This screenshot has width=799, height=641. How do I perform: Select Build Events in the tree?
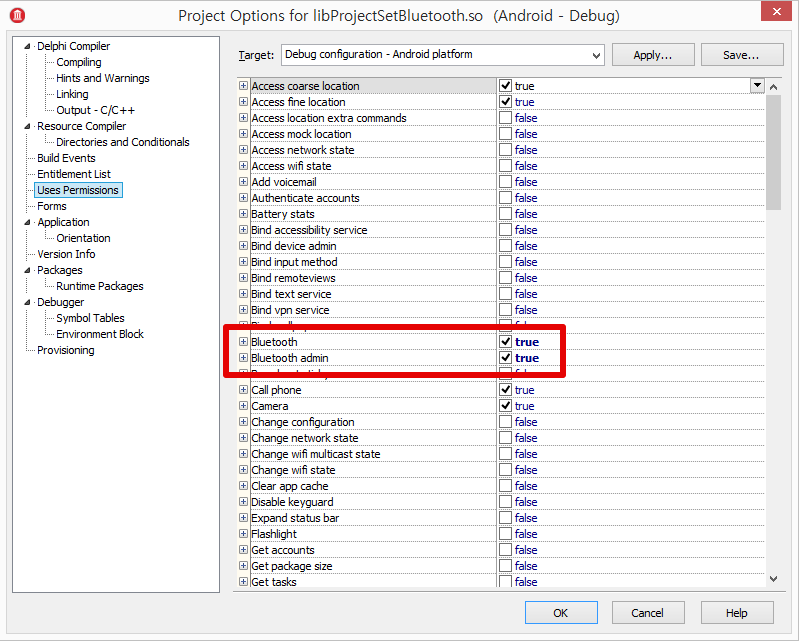tap(66, 158)
